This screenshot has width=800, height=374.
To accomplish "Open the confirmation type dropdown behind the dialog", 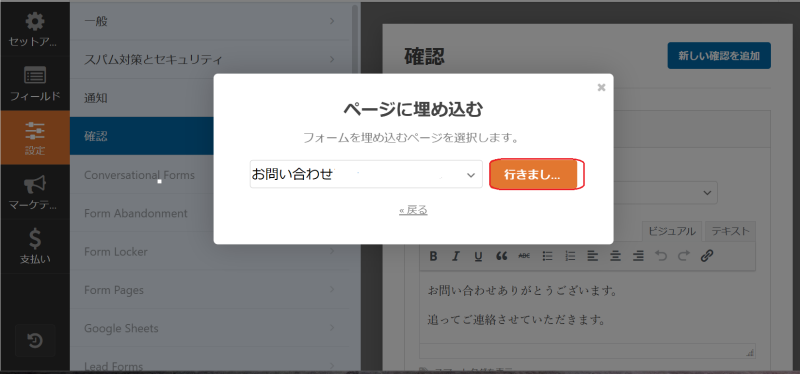I will [665, 193].
